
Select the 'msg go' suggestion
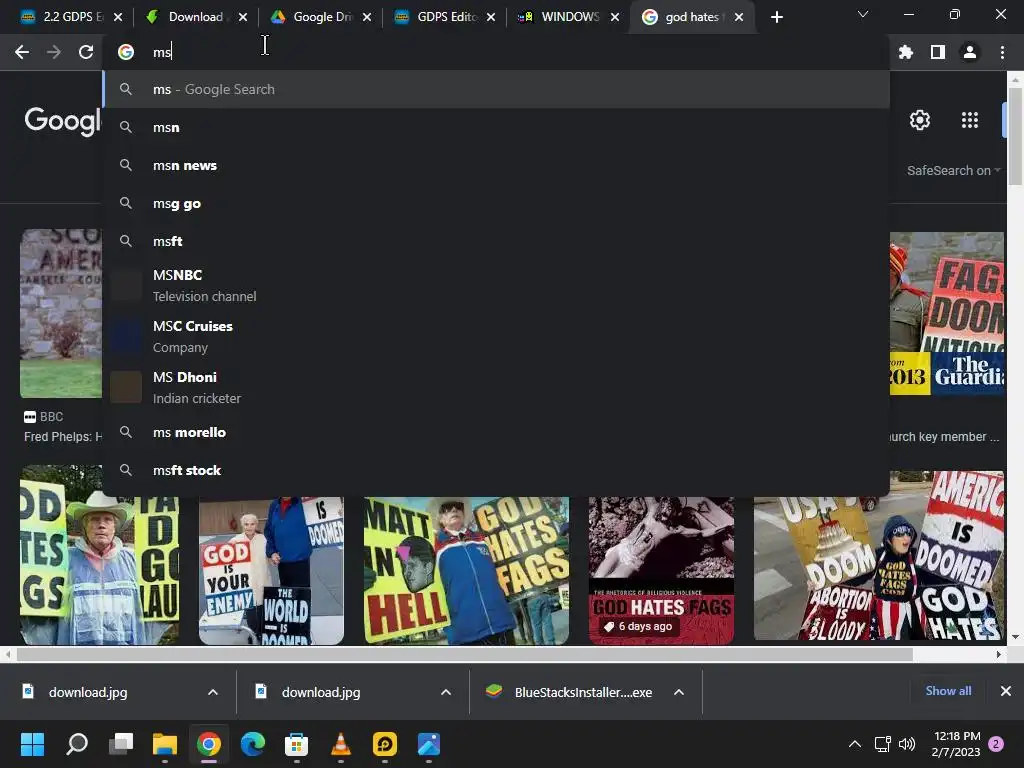coord(496,203)
